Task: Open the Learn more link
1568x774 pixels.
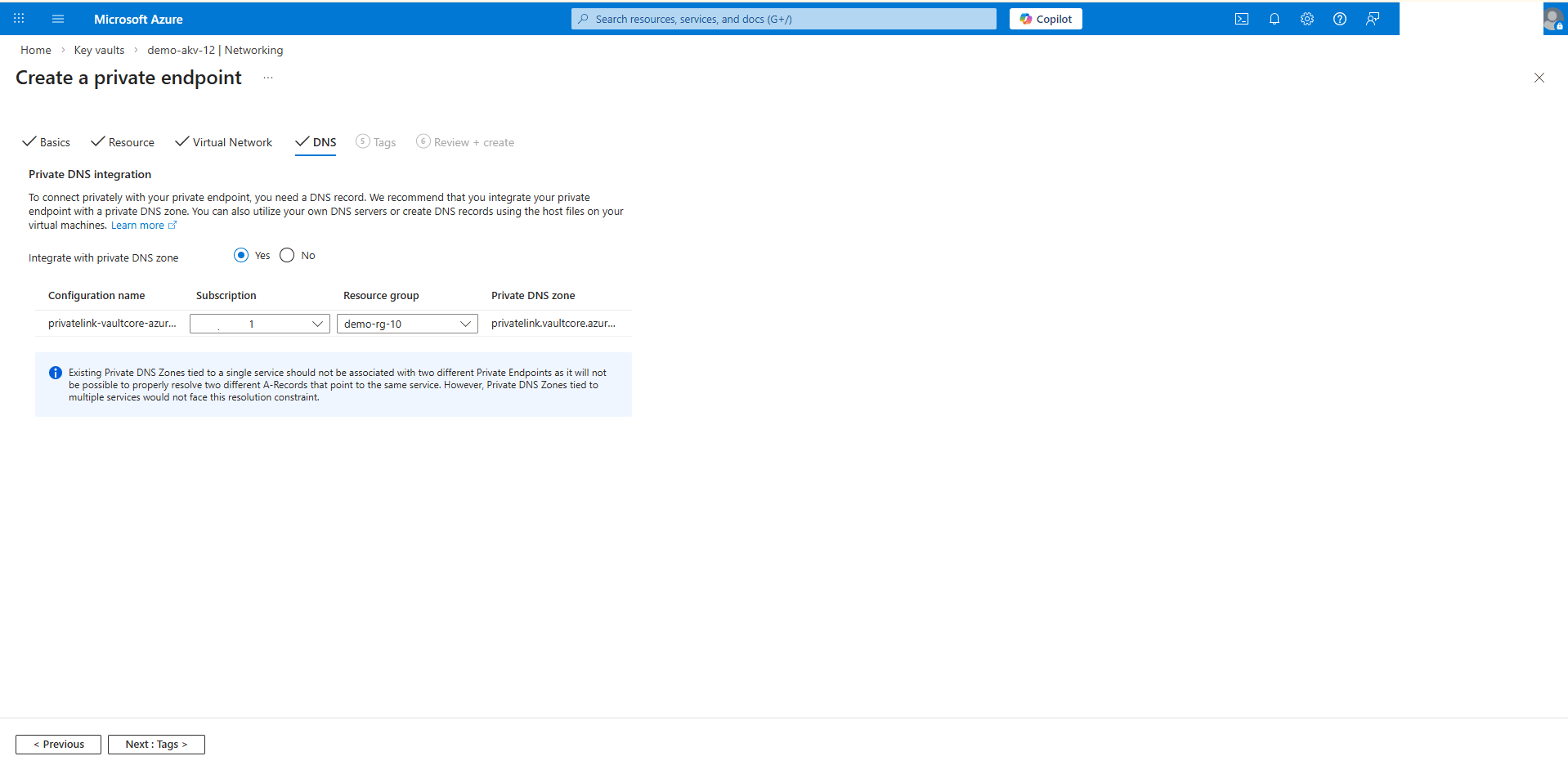Action: point(137,225)
